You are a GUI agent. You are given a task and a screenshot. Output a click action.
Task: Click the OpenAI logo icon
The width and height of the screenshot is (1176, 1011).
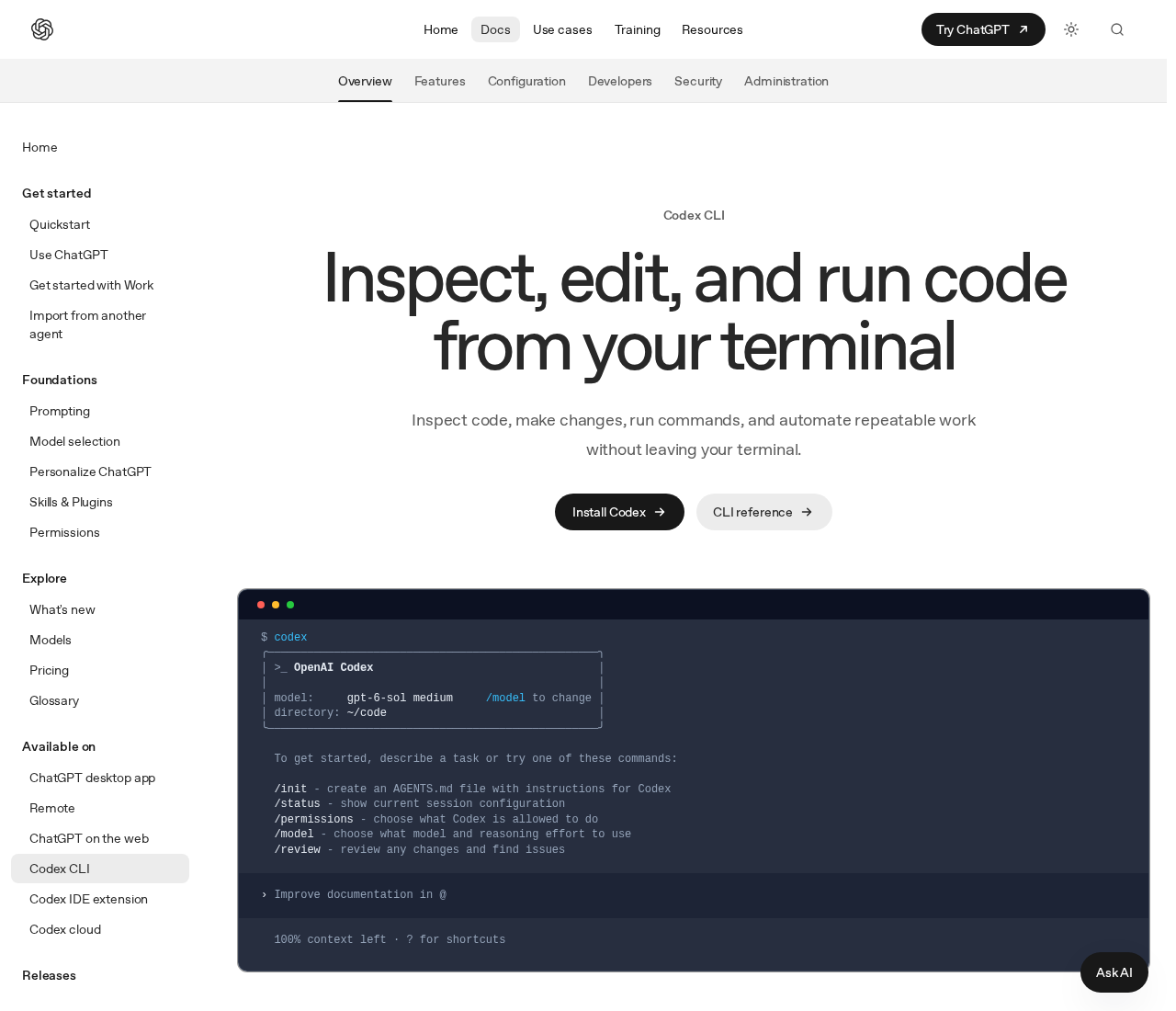pyautogui.click(x=42, y=29)
